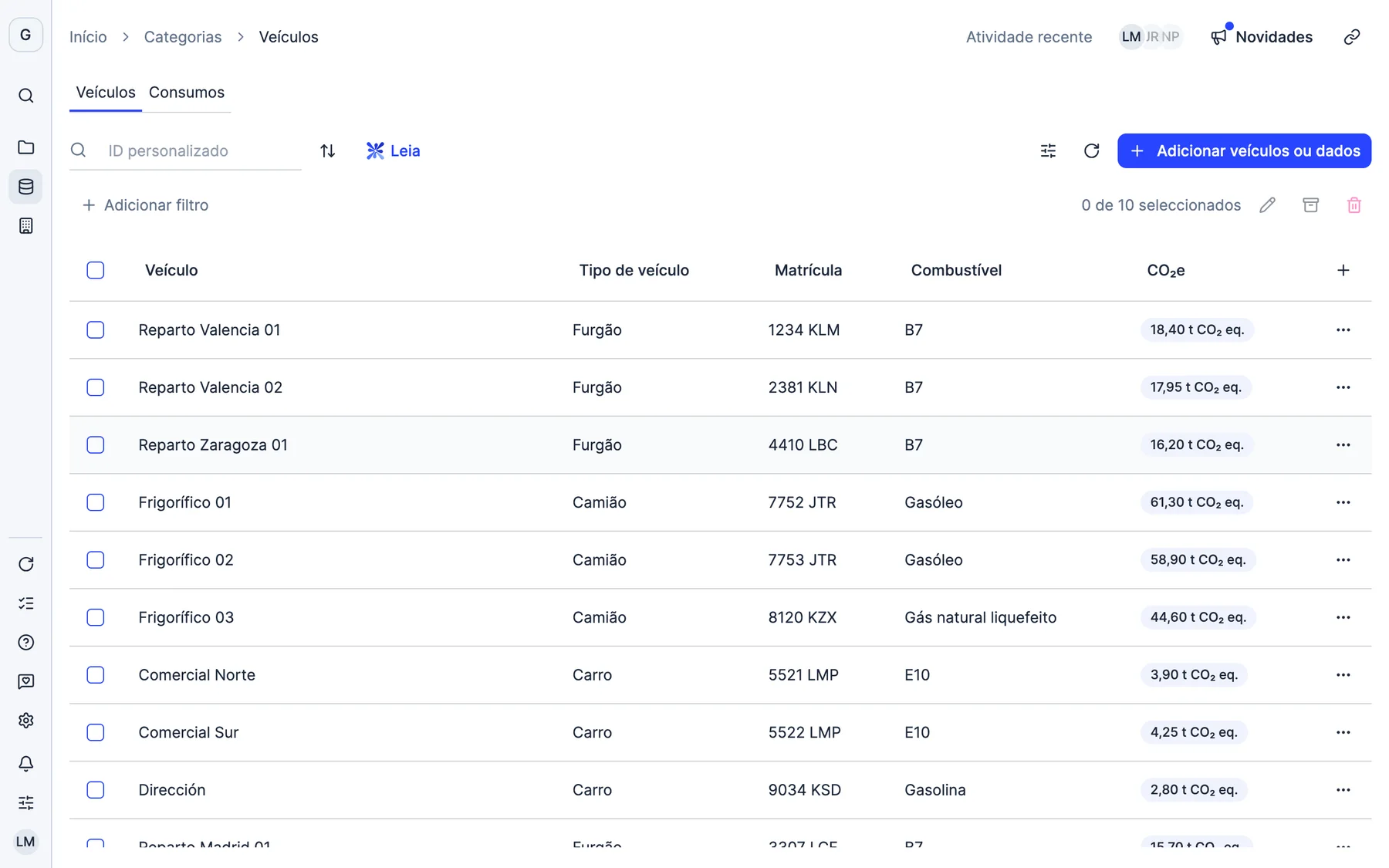Screen dimensions: 1389x868
Task: Click the checklist tasks icon in the sidebar
Action: coord(25,603)
